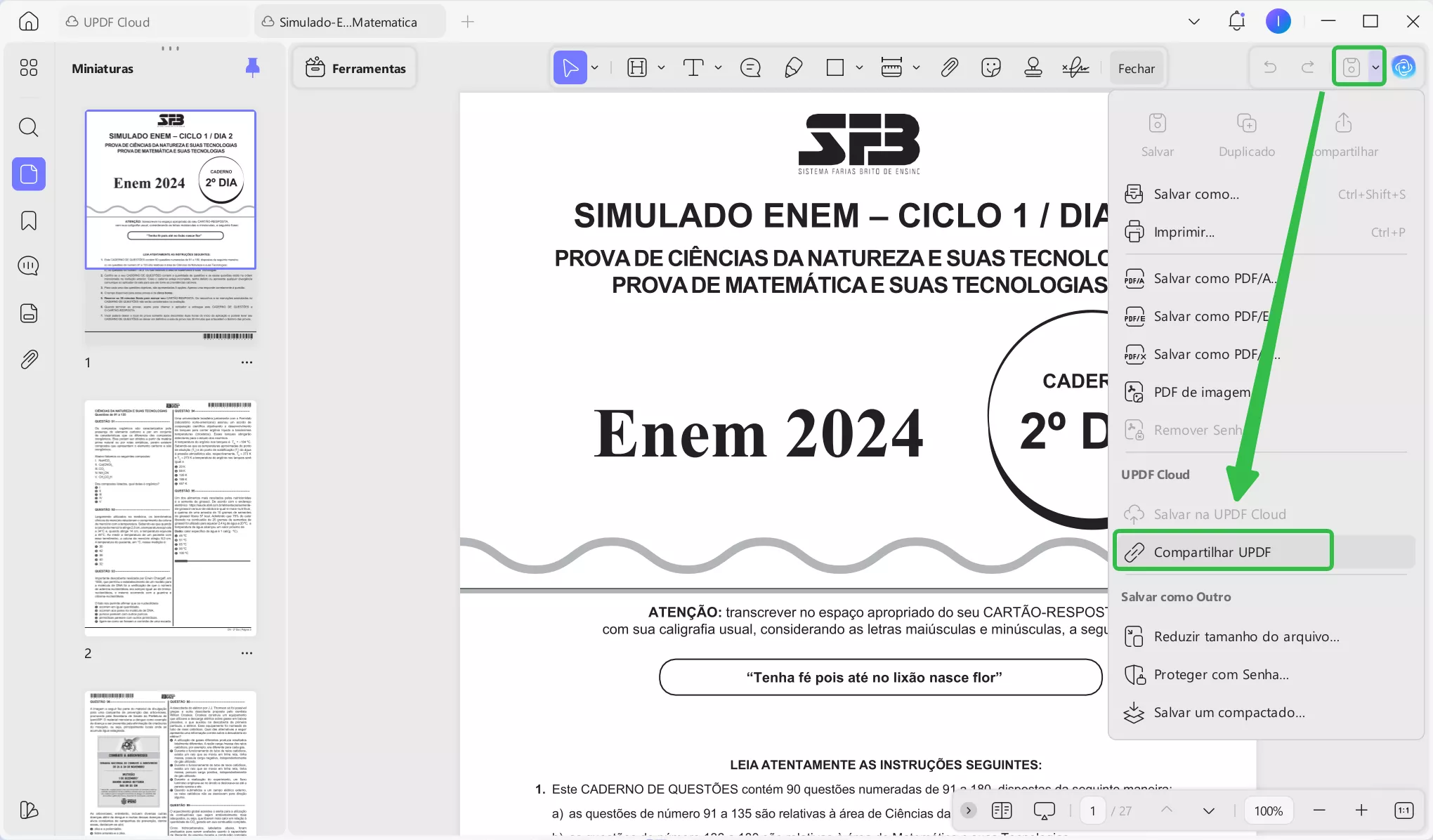Select the pencil drawing tool
Screen dimensions: 1433x840
[793, 68]
